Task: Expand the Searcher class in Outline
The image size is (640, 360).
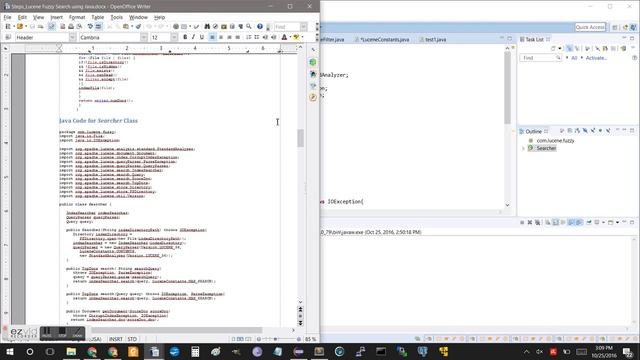Action: (x=524, y=149)
